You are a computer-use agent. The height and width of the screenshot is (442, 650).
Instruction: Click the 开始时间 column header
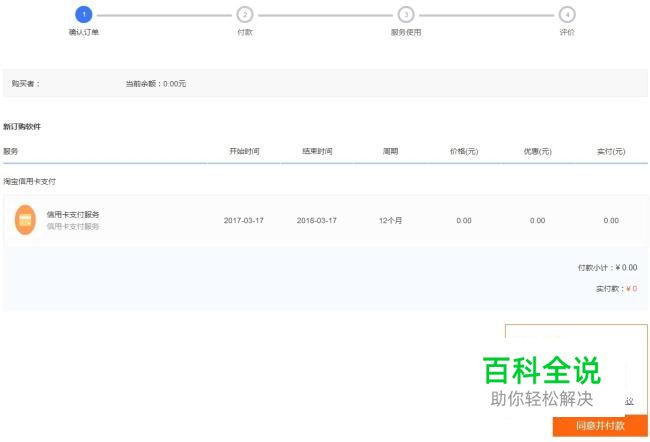pyautogui.click(x=245, y=151)
